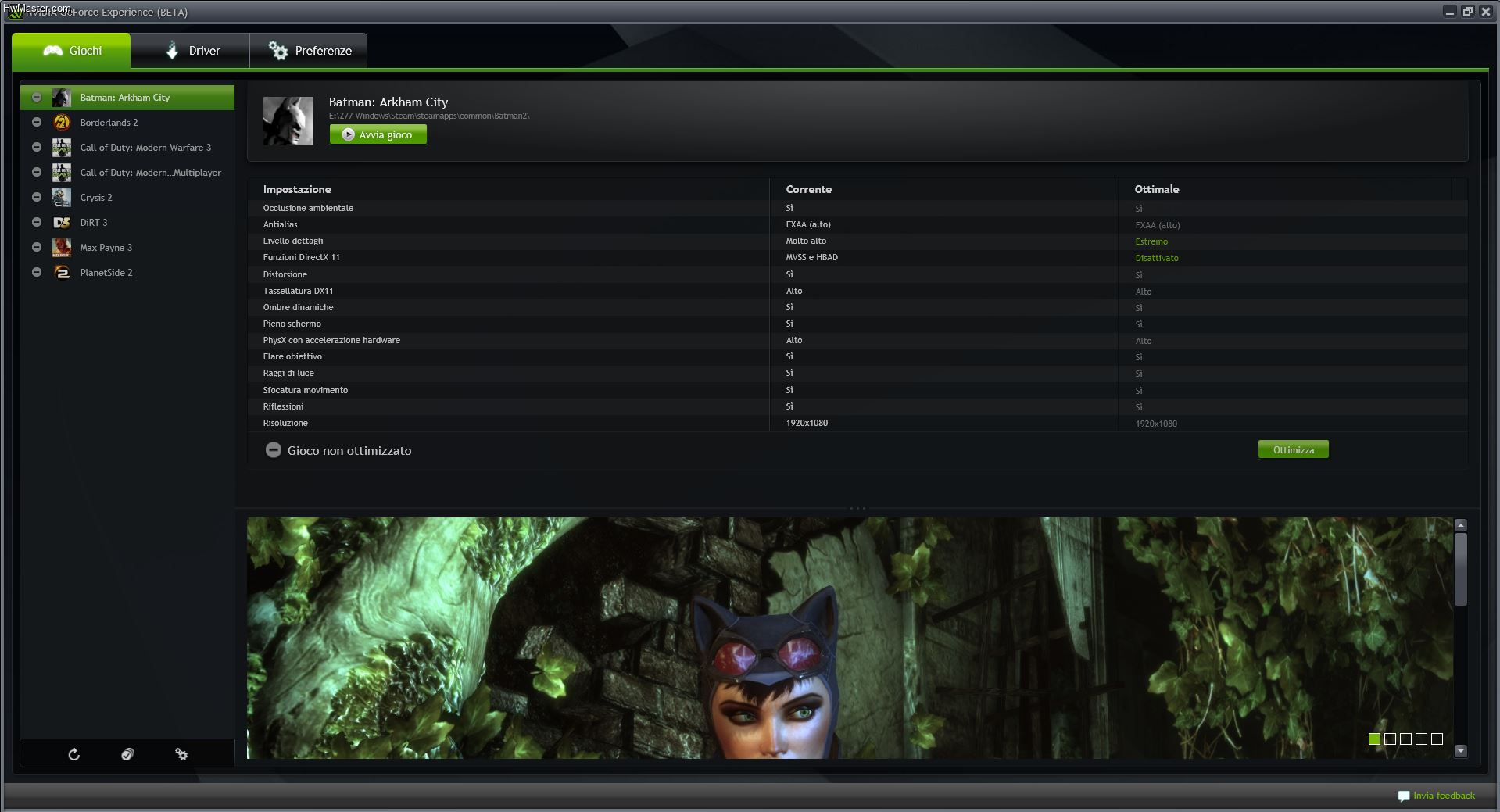Open the Giochi tab
The image size is (1500, 812).
tap(71, 51)
